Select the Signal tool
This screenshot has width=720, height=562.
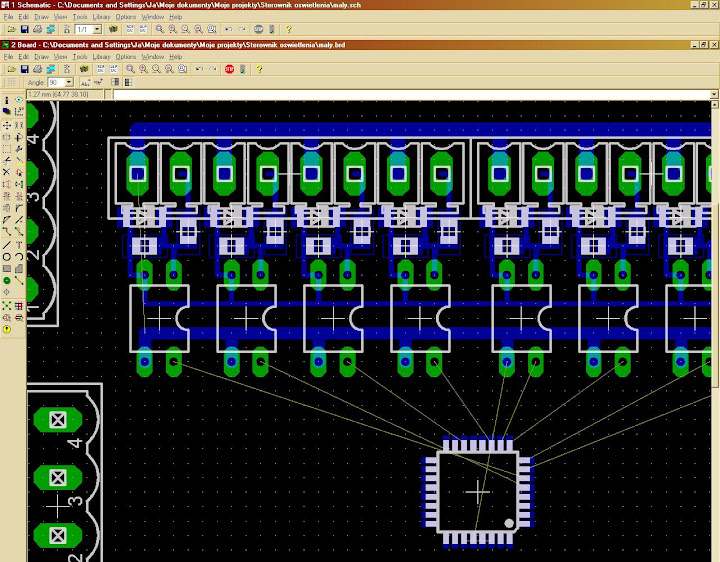tap(19, 281)
